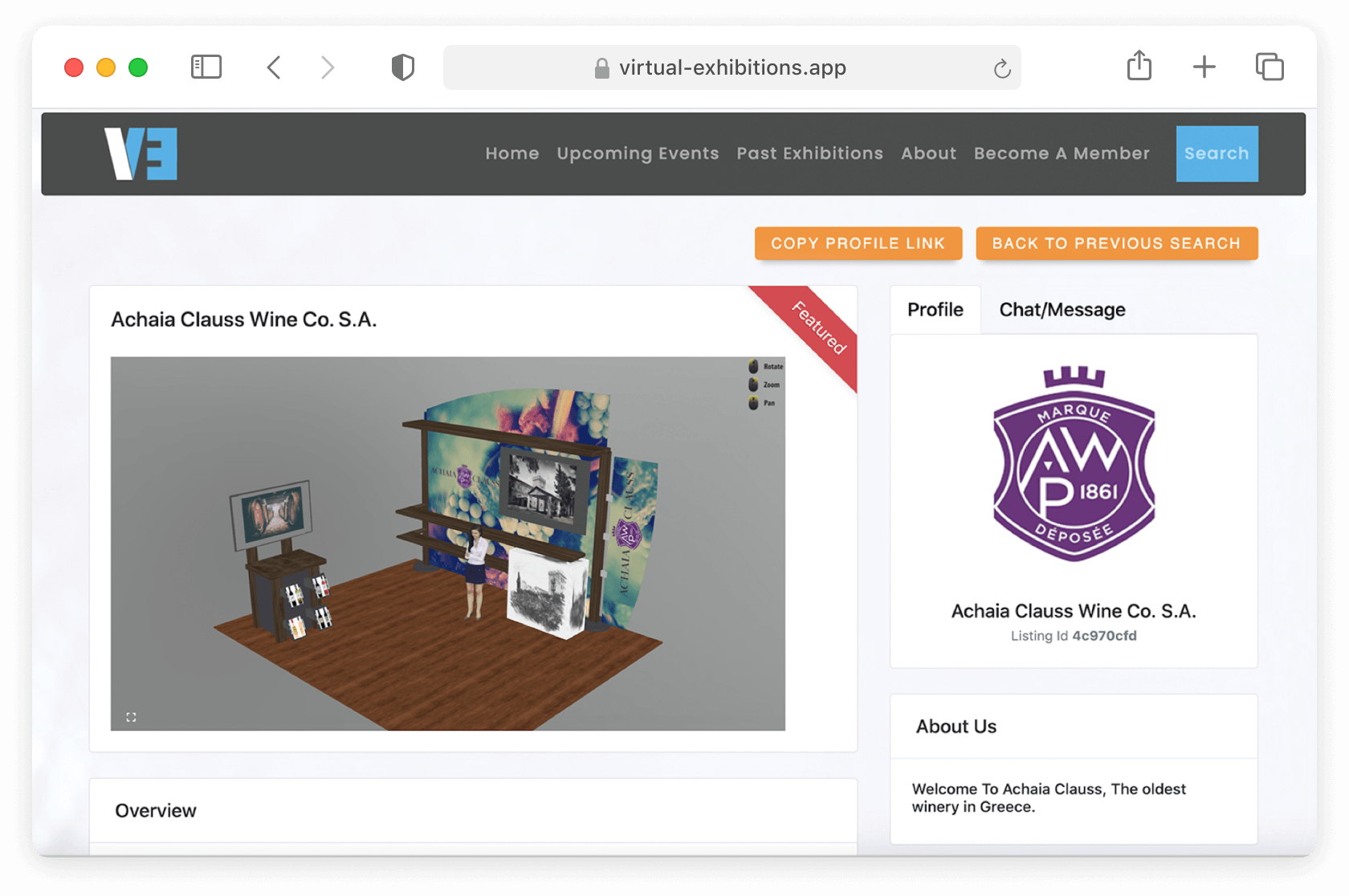Screen dimensions: 1349x896
Task: Click the Achaia Clauss Wine Co. S.A. card title
Action: click(244, 320)
